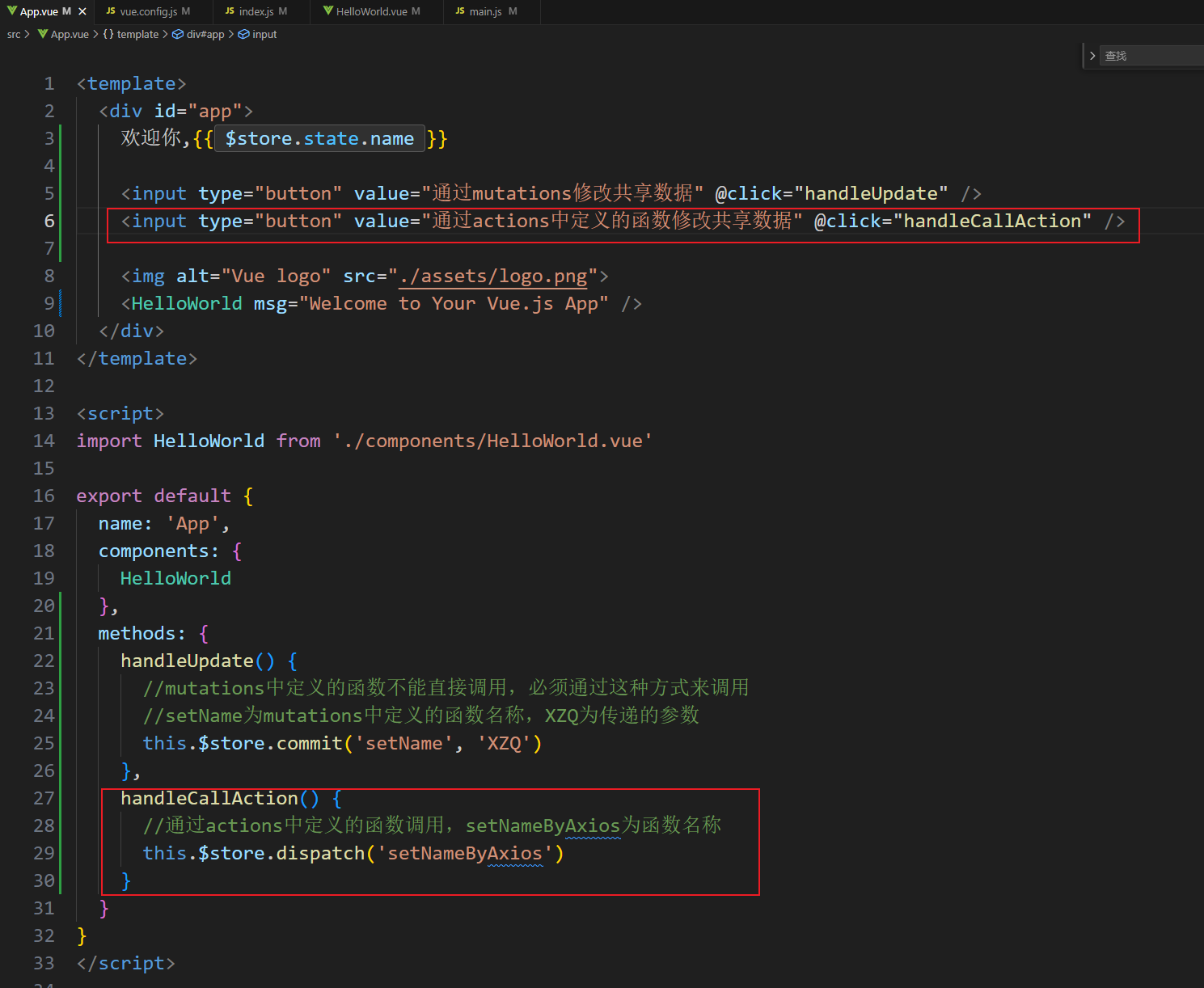Expand the find widget replace chevron
This screenshot has height=988, width=1204.
pyautogui.click(x=1092, y=56)
